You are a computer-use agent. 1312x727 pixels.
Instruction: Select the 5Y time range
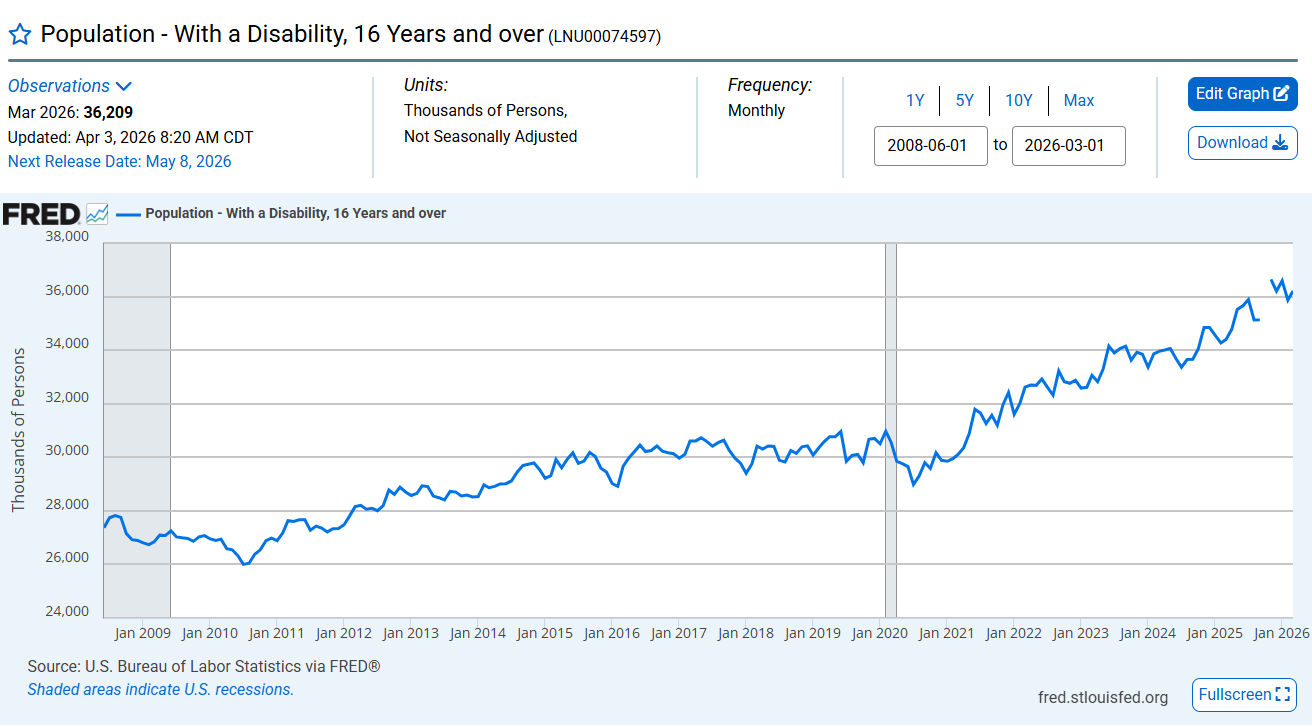(964, 100)
